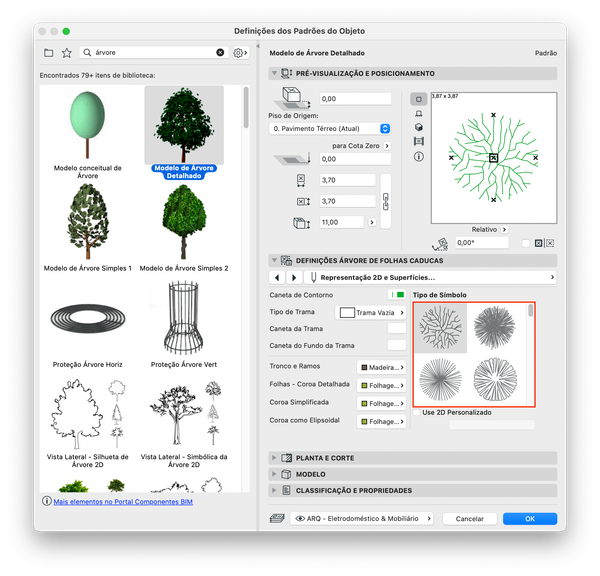Open Coroa Simplificada surface menu
The height and width of the screenshot is (576, 600).
[x=382, y=403]
